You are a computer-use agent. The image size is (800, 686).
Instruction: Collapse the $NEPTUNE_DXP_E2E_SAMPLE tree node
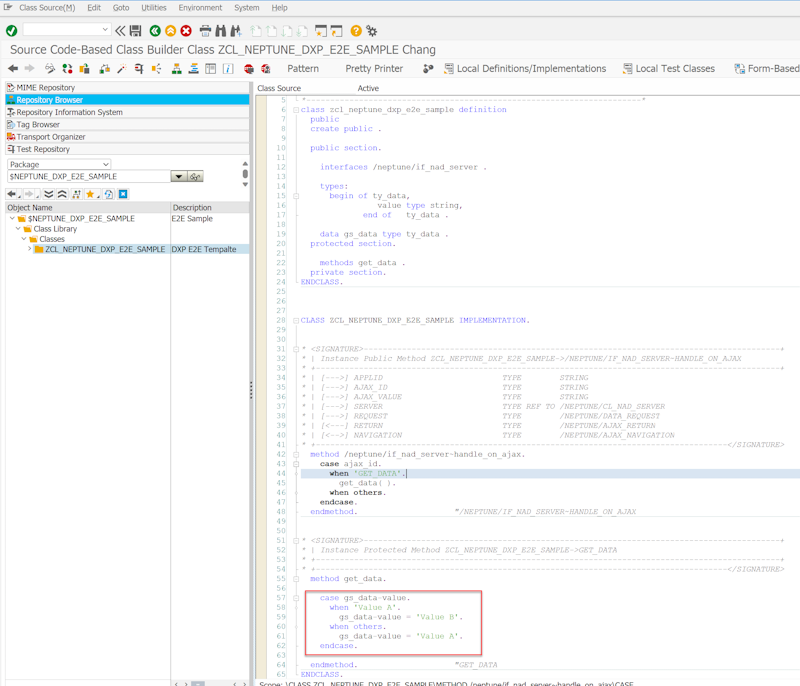pyautogui.click(x=12, y=218)
